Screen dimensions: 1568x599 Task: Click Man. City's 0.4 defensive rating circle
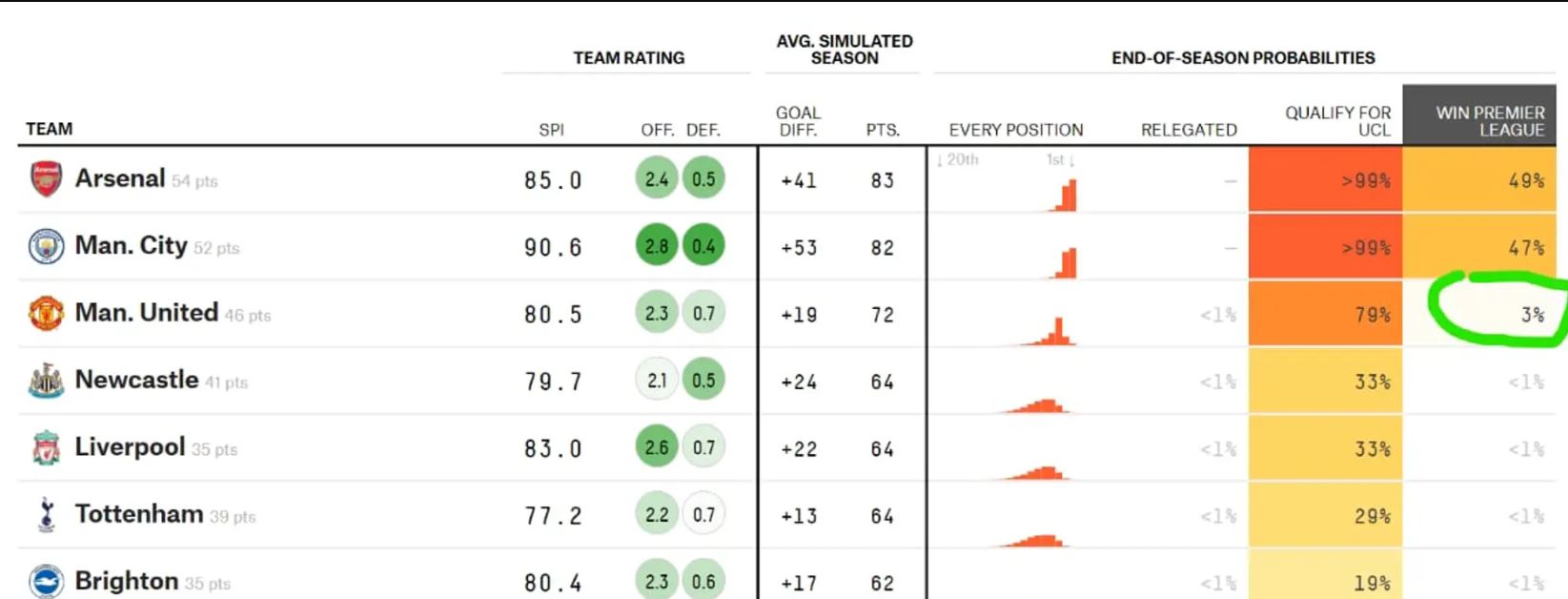(x=703, y=247)
